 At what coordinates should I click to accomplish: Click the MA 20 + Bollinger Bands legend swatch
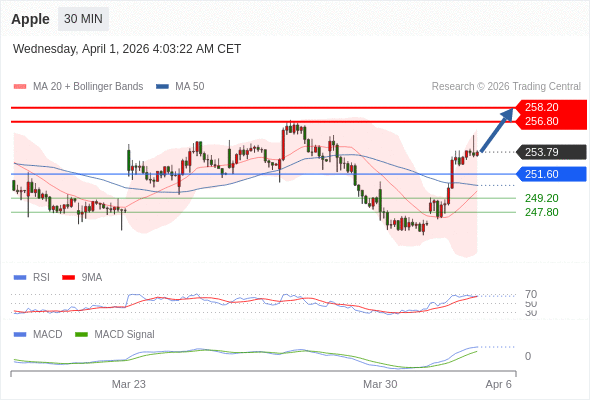pos(20,87)
